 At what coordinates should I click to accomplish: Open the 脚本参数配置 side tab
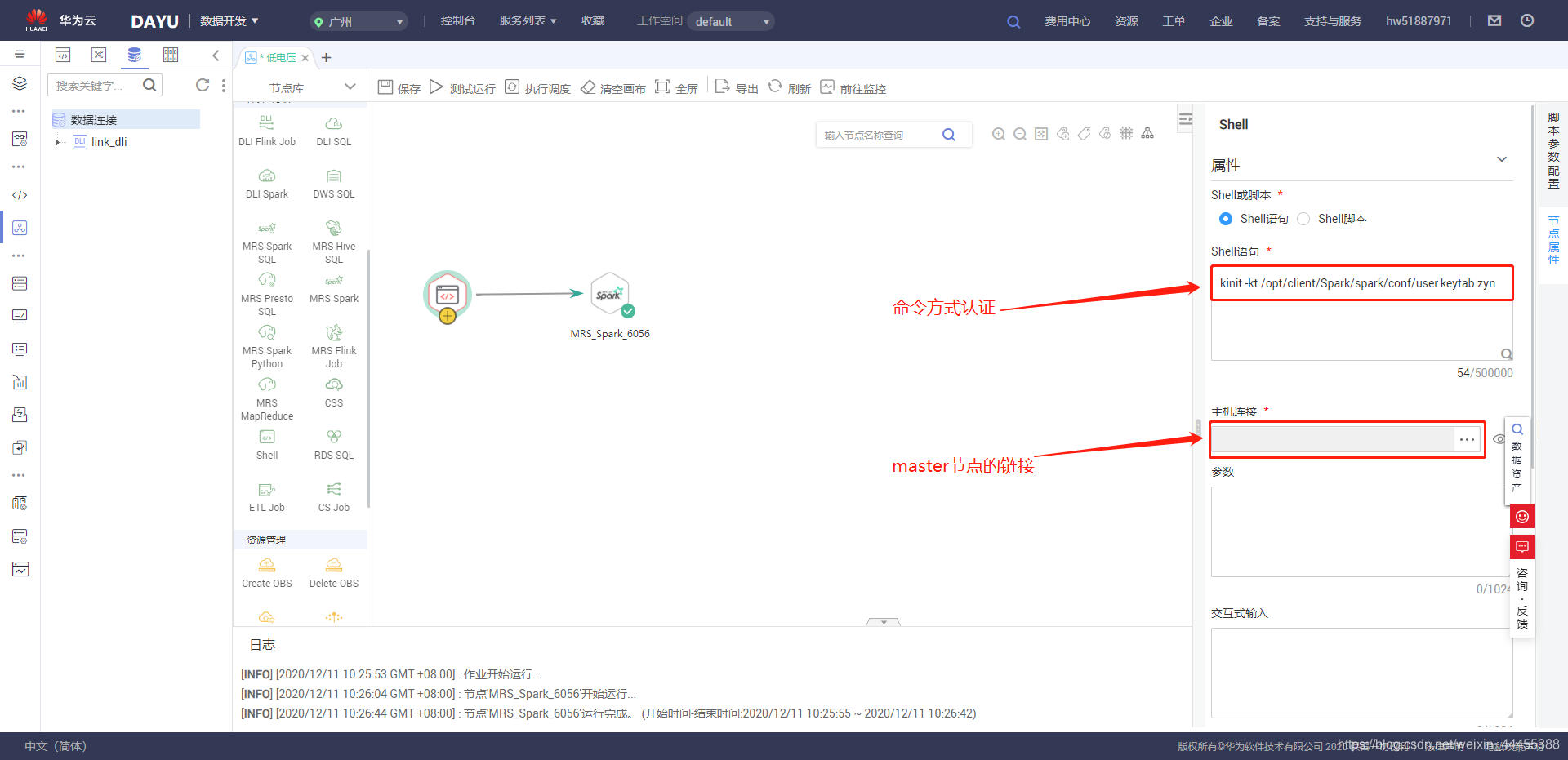(x=1553, y=150)
